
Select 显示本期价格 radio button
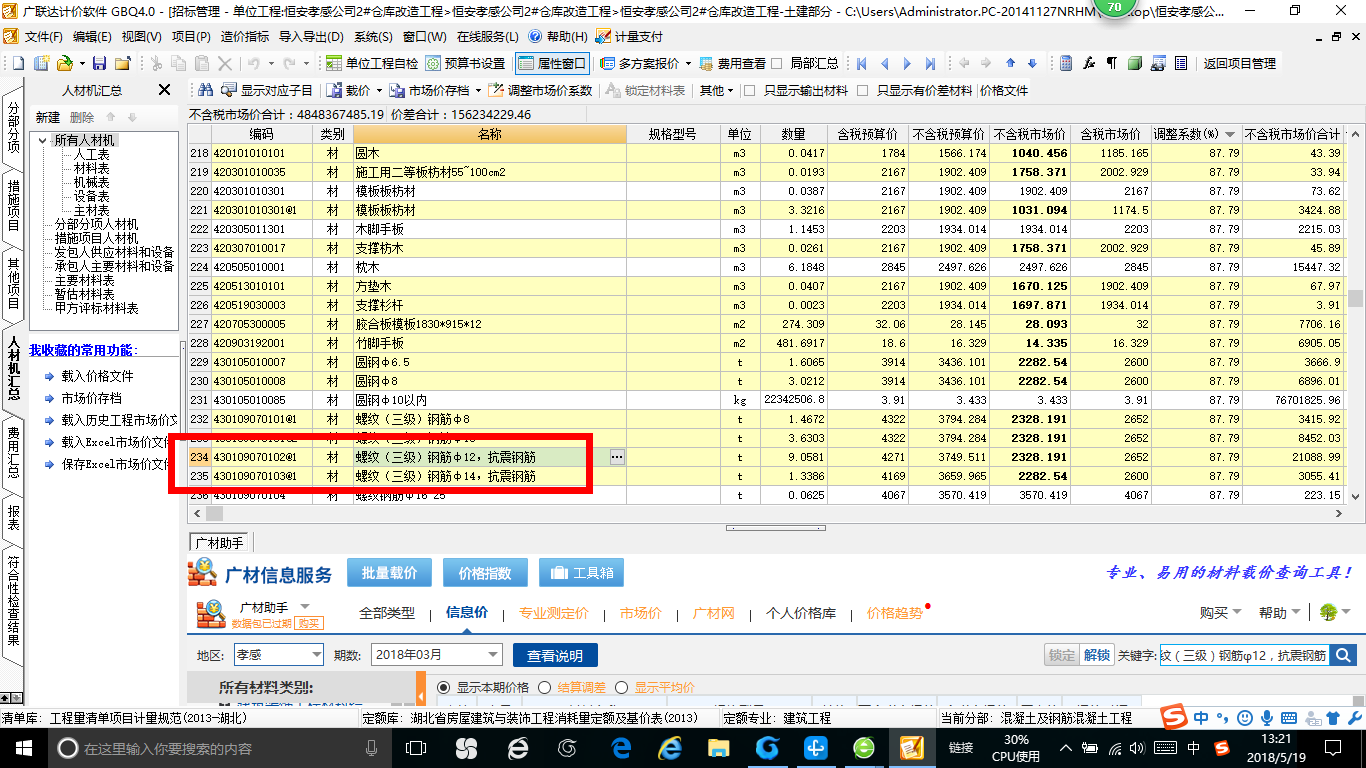[444, 687]
